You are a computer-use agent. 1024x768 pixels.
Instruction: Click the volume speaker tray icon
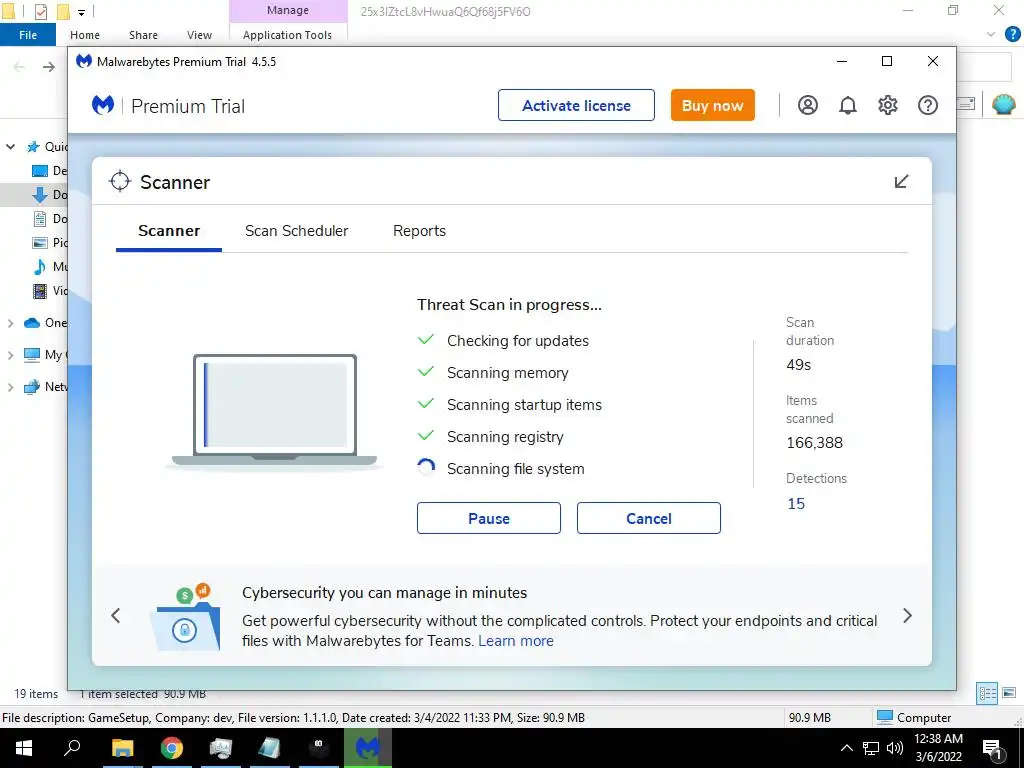click(895, 748)
